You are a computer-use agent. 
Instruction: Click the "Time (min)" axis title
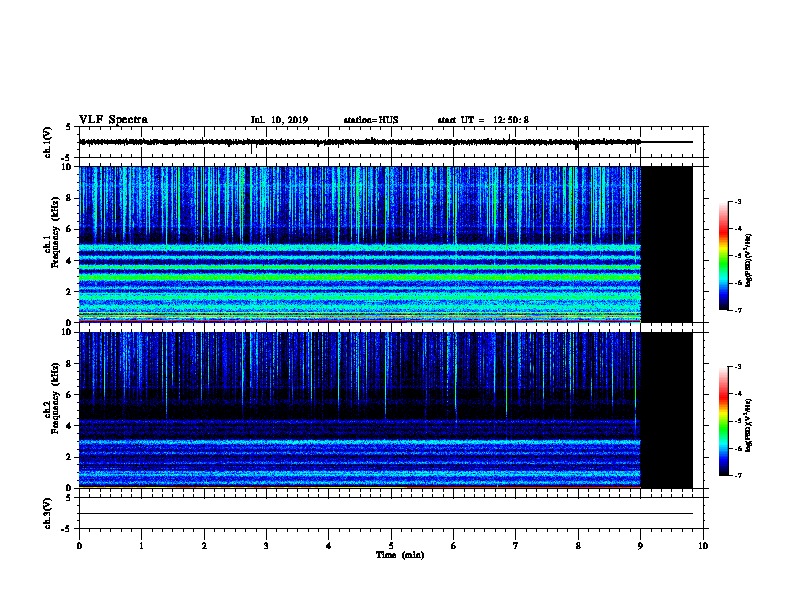[x=400, y=555]
